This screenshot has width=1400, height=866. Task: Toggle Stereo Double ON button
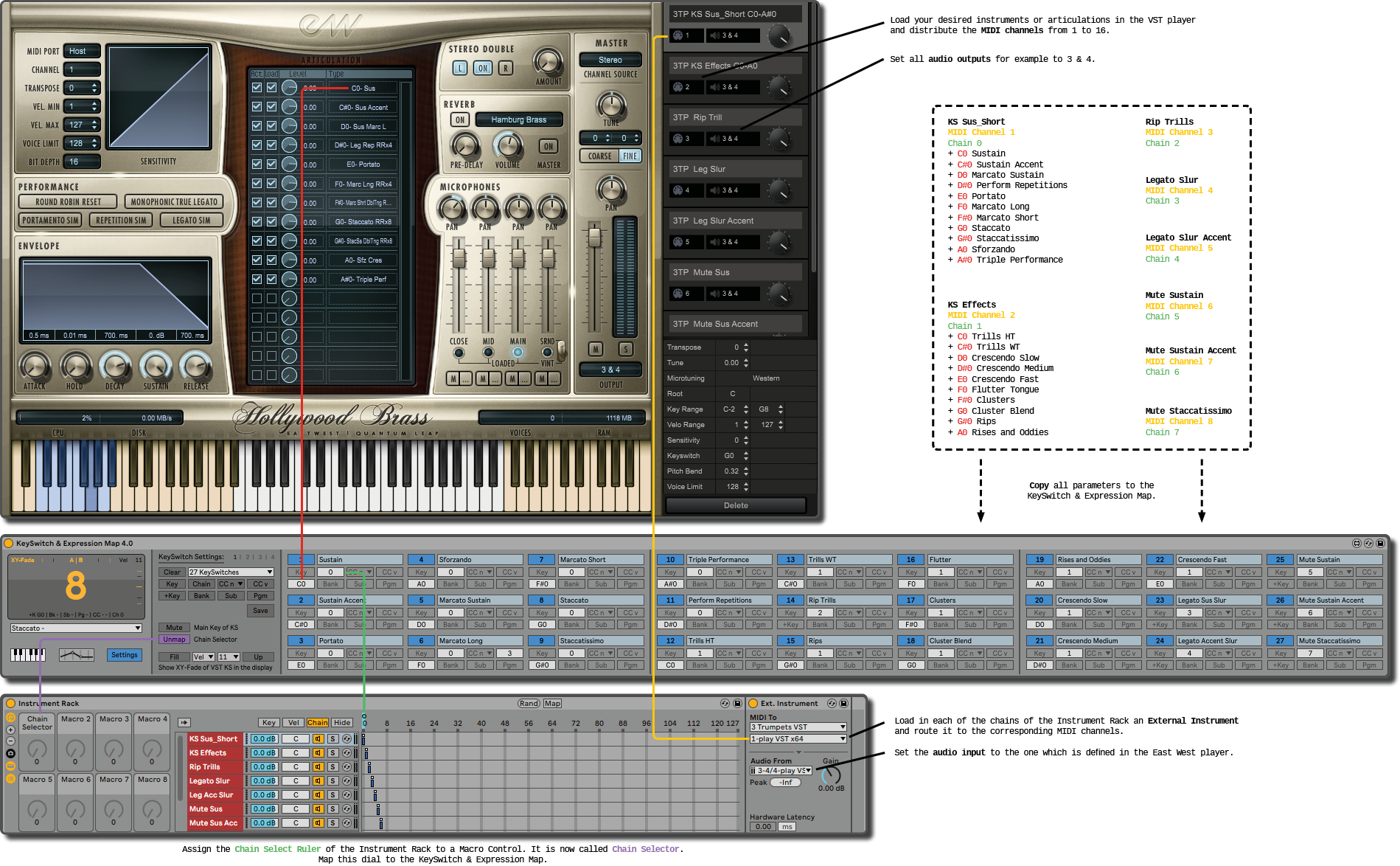coord(482,68)
